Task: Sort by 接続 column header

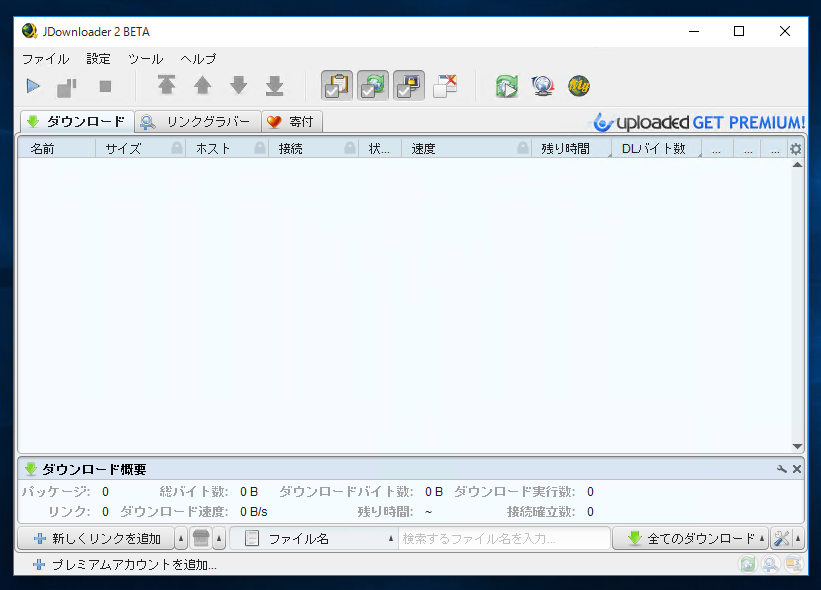Action: [313, 149]
